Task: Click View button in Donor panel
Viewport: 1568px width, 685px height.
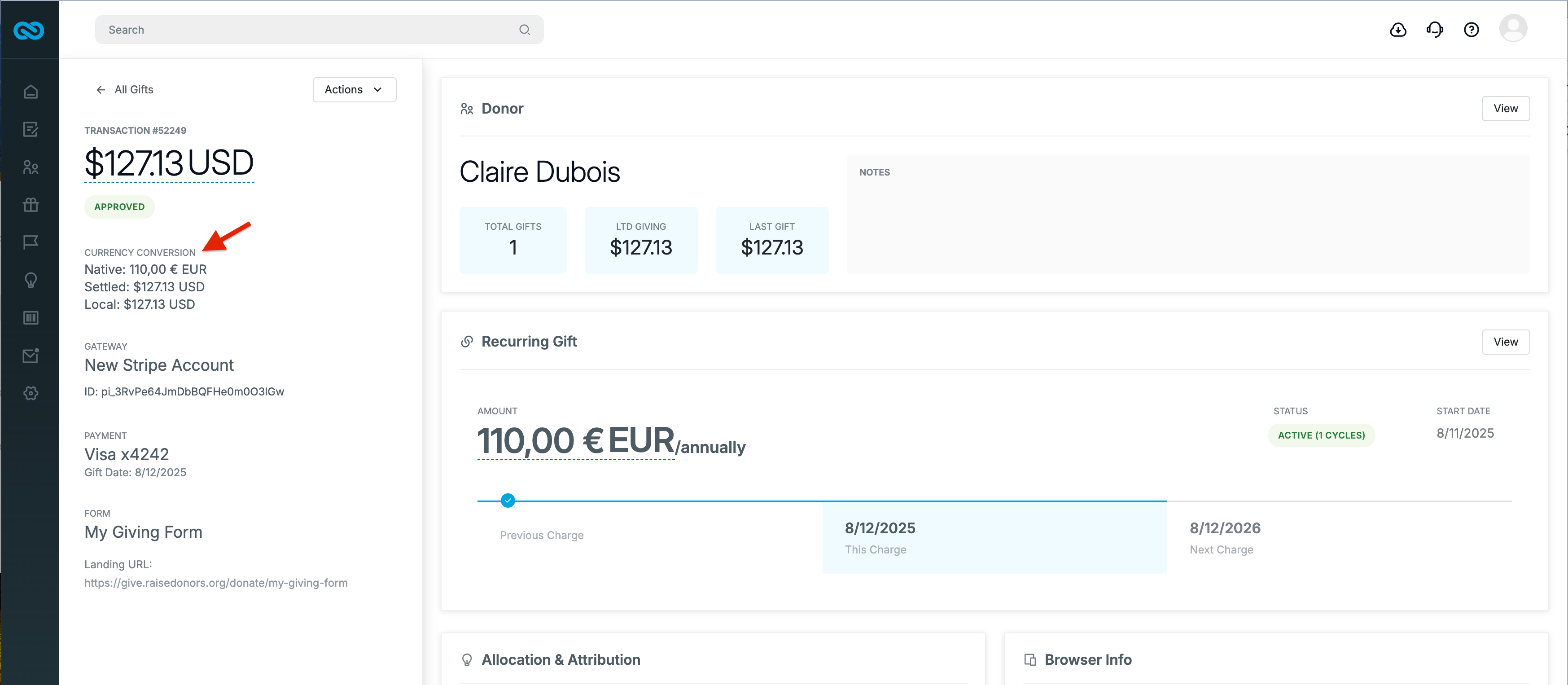Action: [1505, 108]
